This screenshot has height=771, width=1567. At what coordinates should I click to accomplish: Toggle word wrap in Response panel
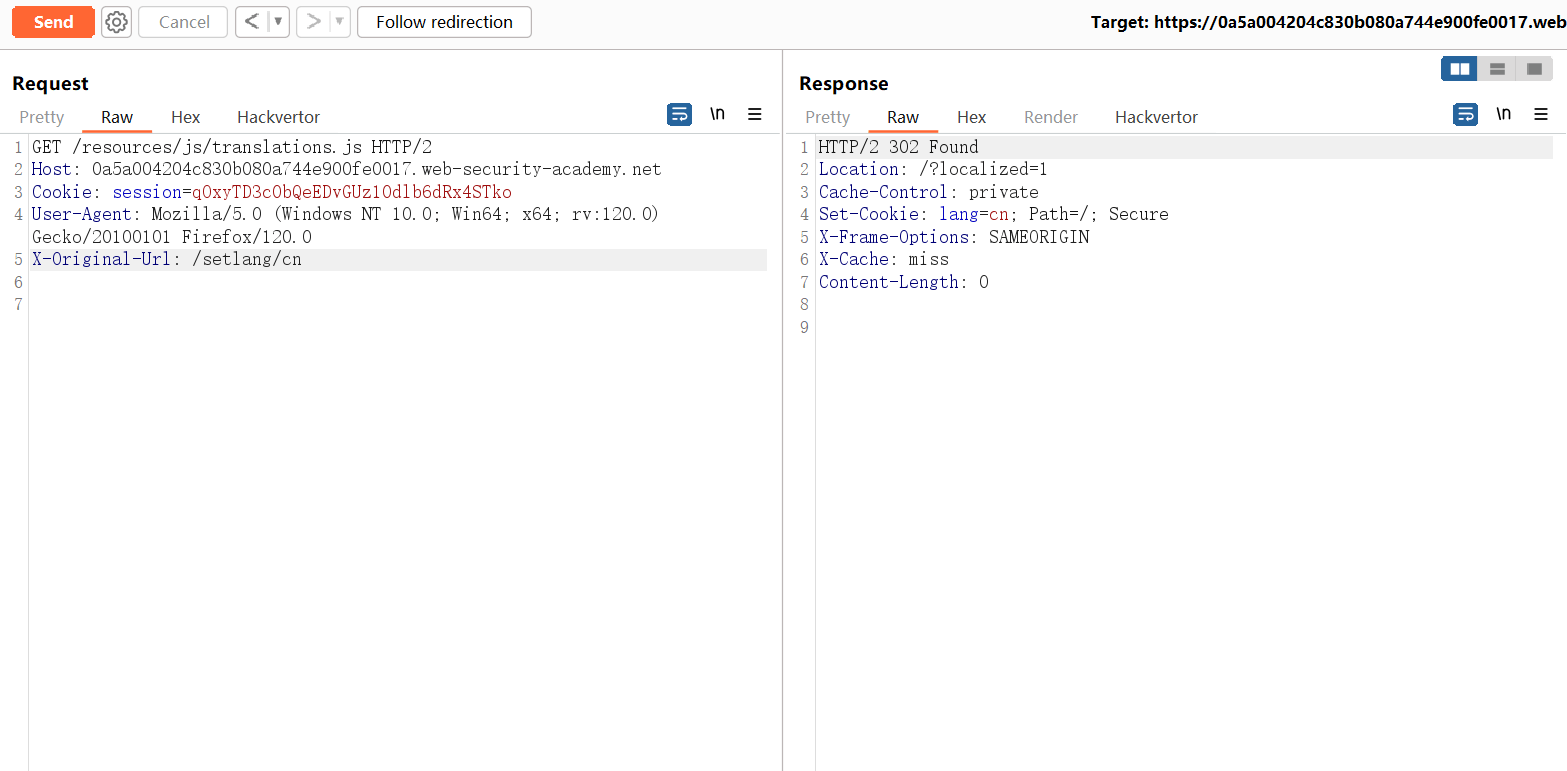[1465, 114]
